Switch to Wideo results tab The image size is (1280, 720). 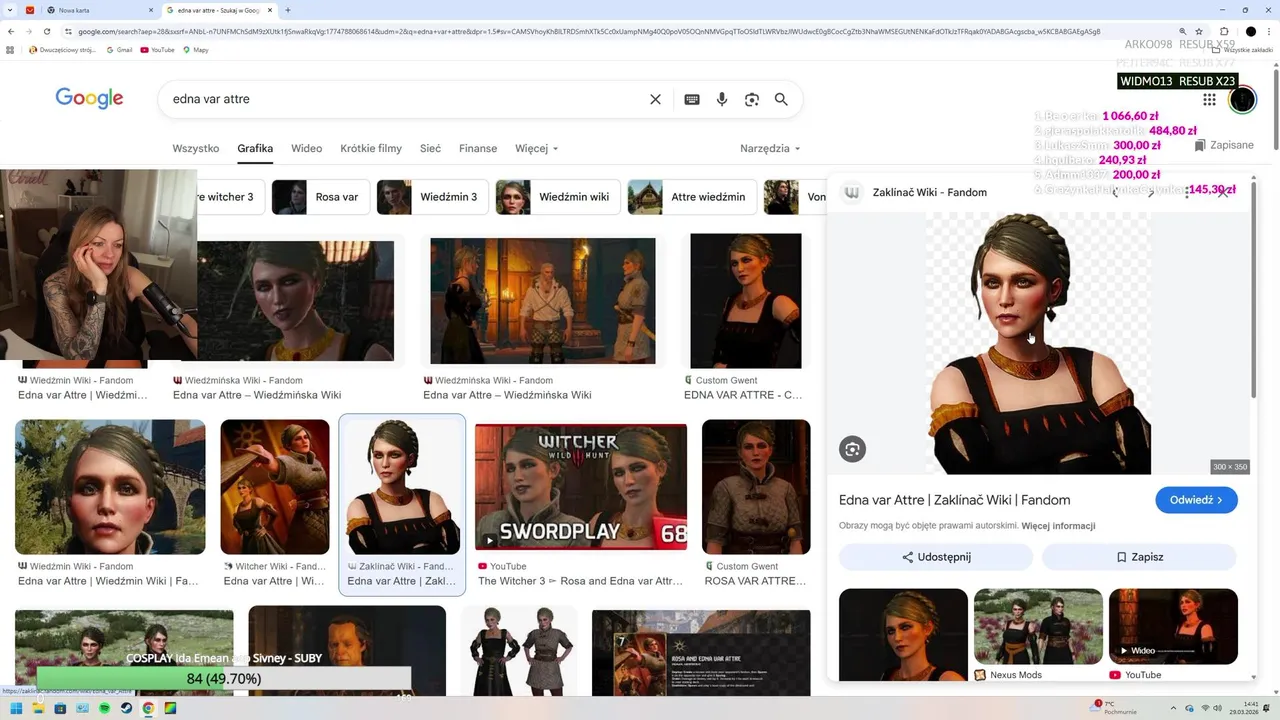tap(306, 148)
